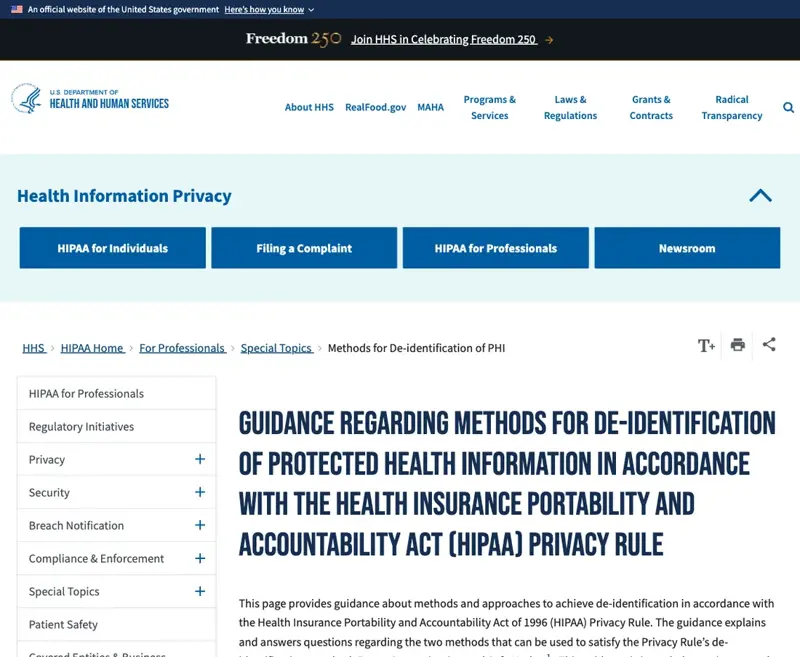Image resolution: width=800 pixels, height=657 pixels.
Task: Expand the "Here's how you know" chevron
Action: click(311, 10)
